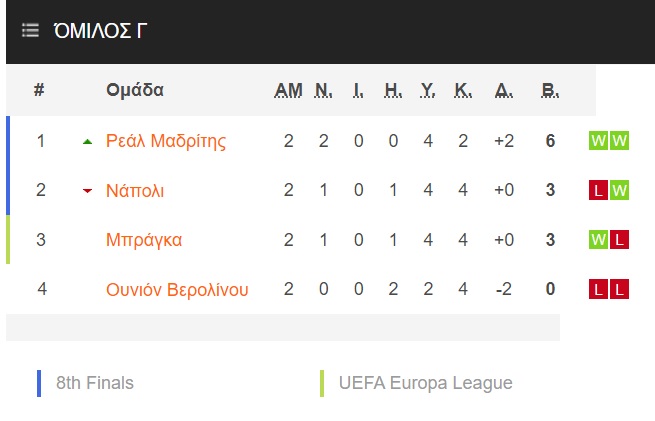Click the blue 8th Finals legend marker

click(x=39, y=383)
